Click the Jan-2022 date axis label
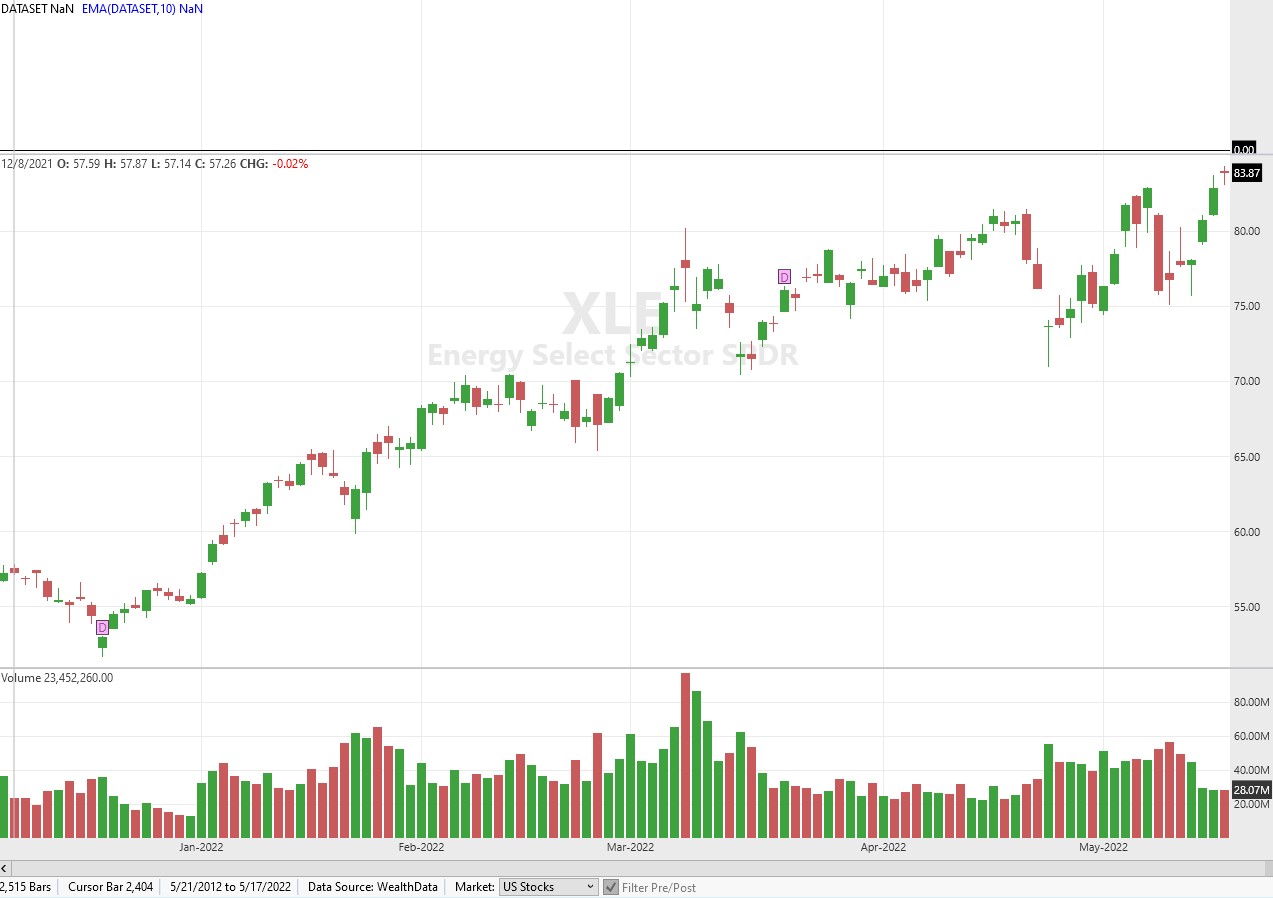The width and height of the screenshot is (1273, 898). [x=201, y=848]
